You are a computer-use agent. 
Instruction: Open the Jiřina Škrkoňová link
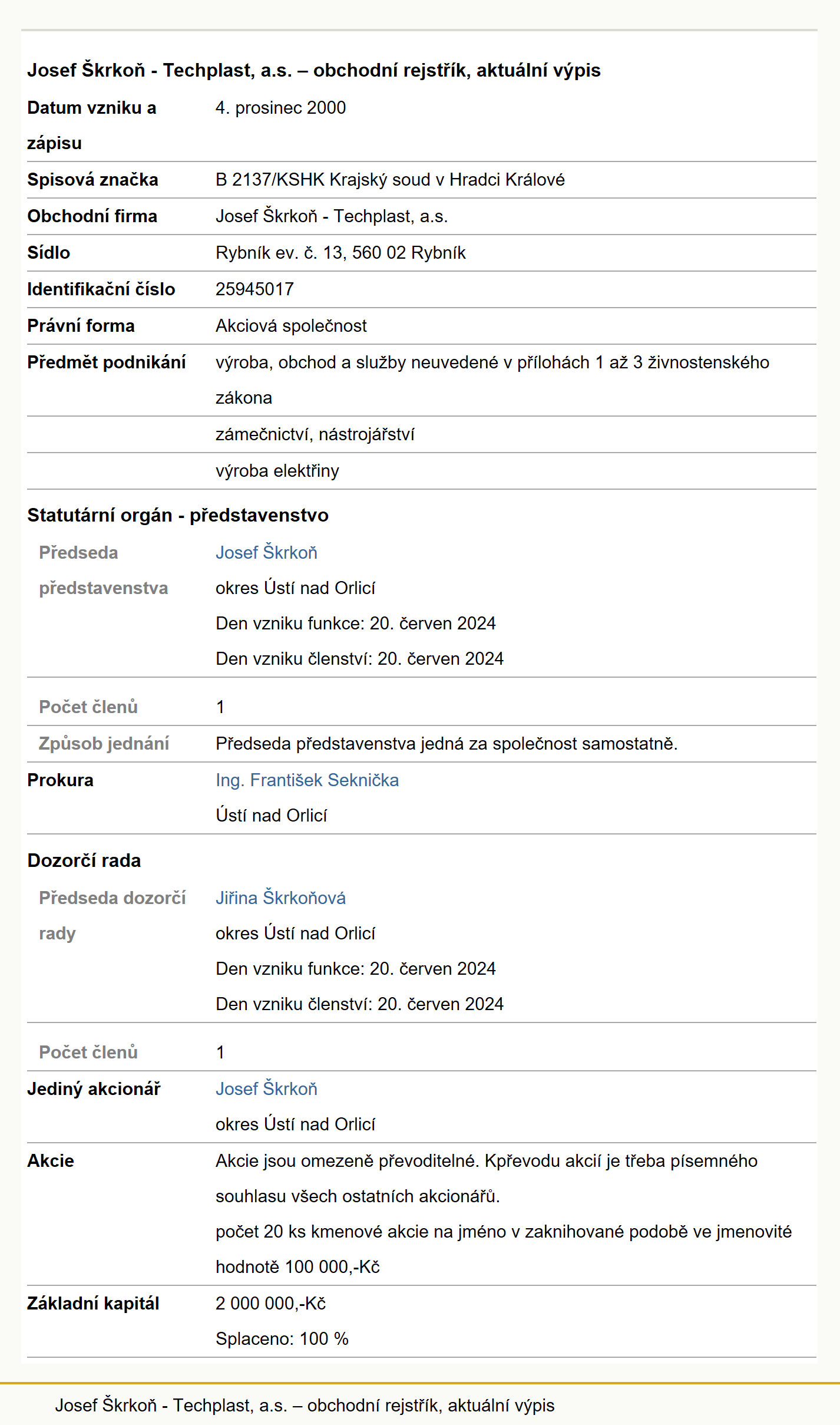[x=280, y=898]
